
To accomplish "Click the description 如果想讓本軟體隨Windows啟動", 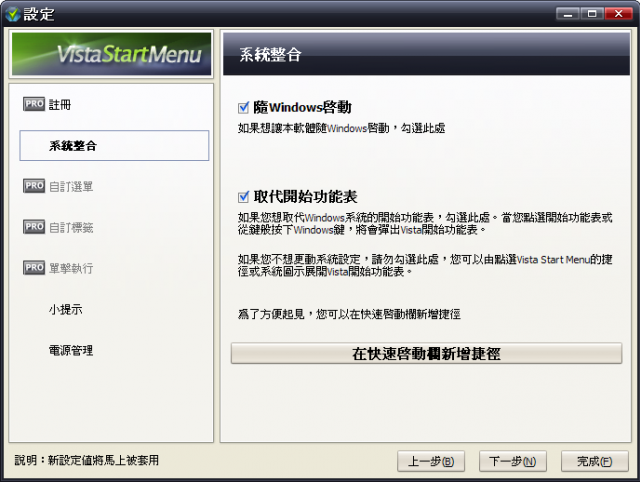I will [x=341, y=128].
